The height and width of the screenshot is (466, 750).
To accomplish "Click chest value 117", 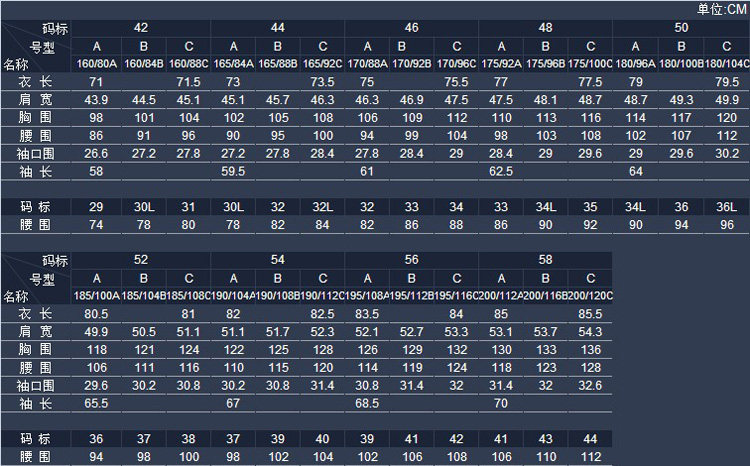I will tap(681, 118).
